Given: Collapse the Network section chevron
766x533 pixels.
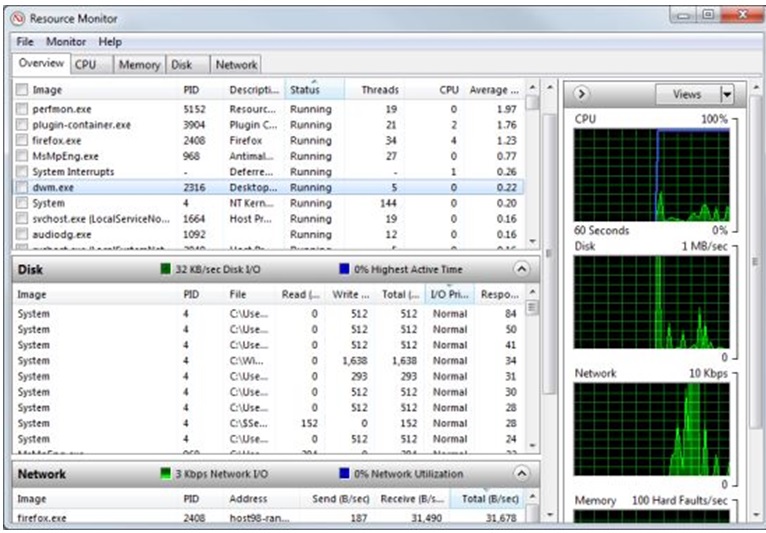Looking at the screenshot, I should point(521,474).
